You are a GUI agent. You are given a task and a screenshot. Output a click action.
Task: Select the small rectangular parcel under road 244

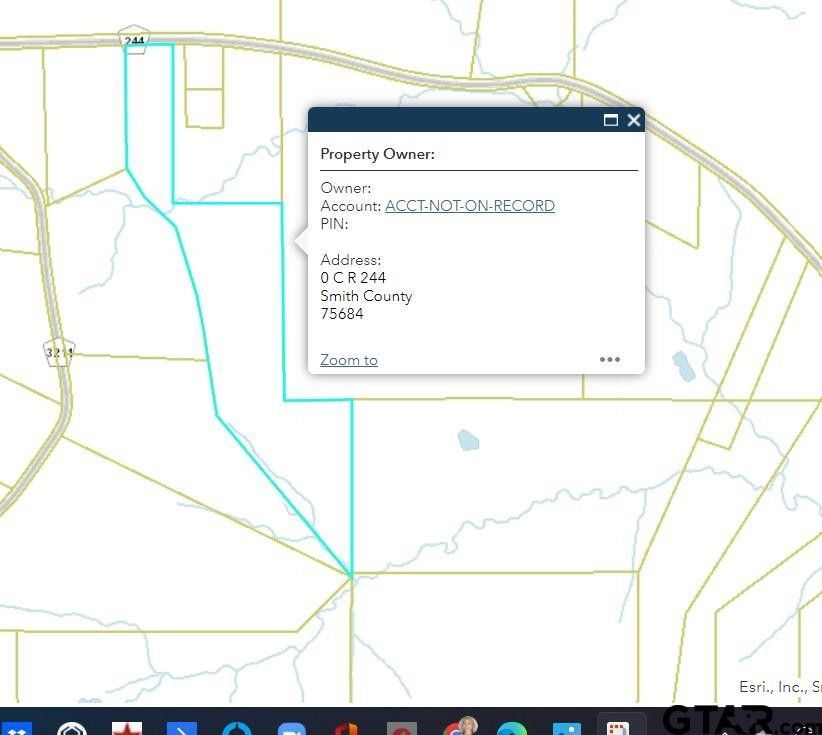(204, 108)
